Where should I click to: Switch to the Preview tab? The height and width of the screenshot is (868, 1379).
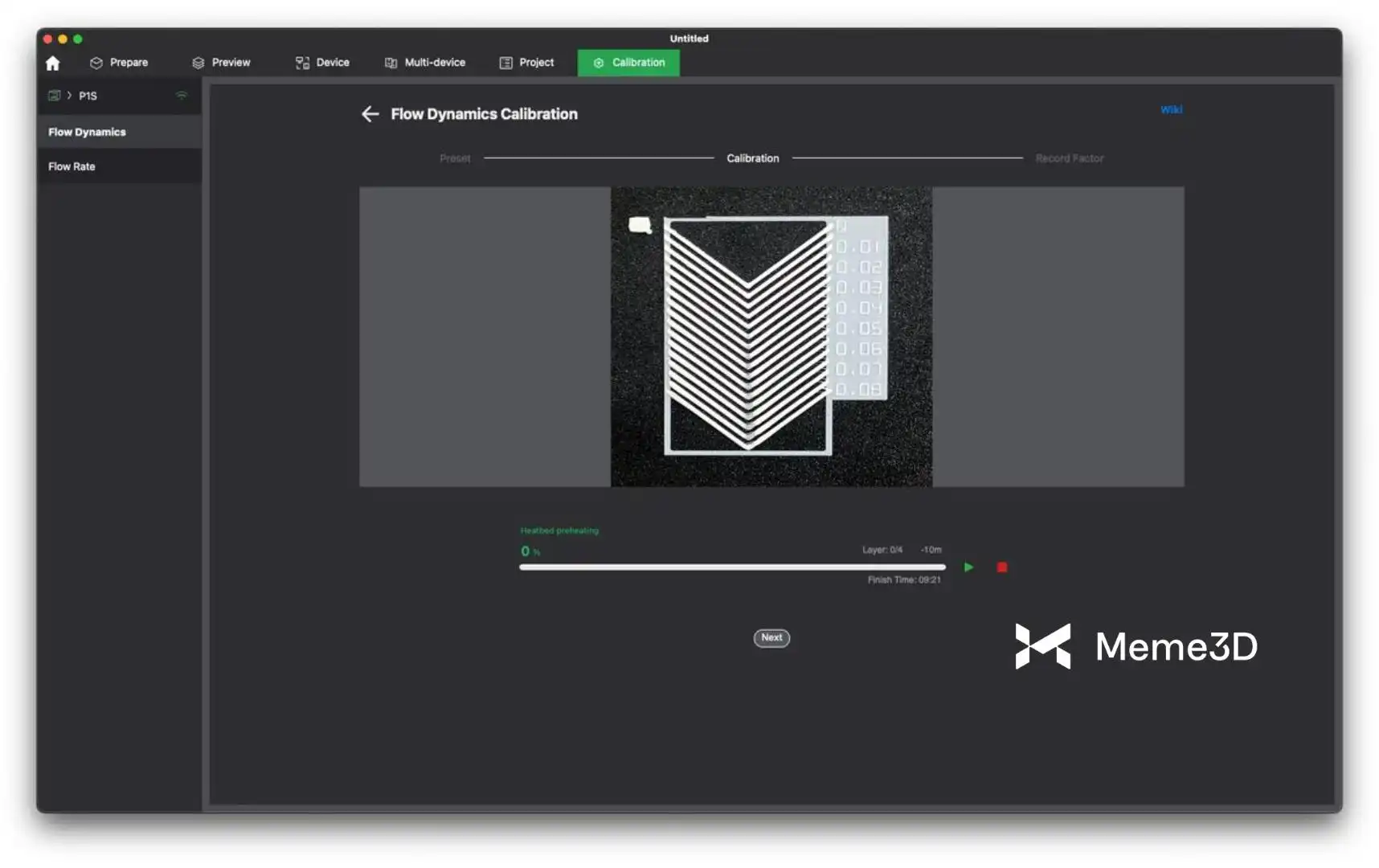point(221,63)
